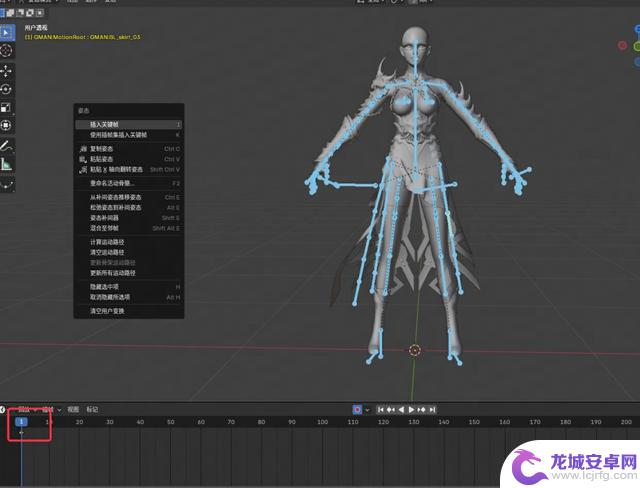Click frame 100 on the timeline ruler
The image size is (640, 488).
coord(322,422)
